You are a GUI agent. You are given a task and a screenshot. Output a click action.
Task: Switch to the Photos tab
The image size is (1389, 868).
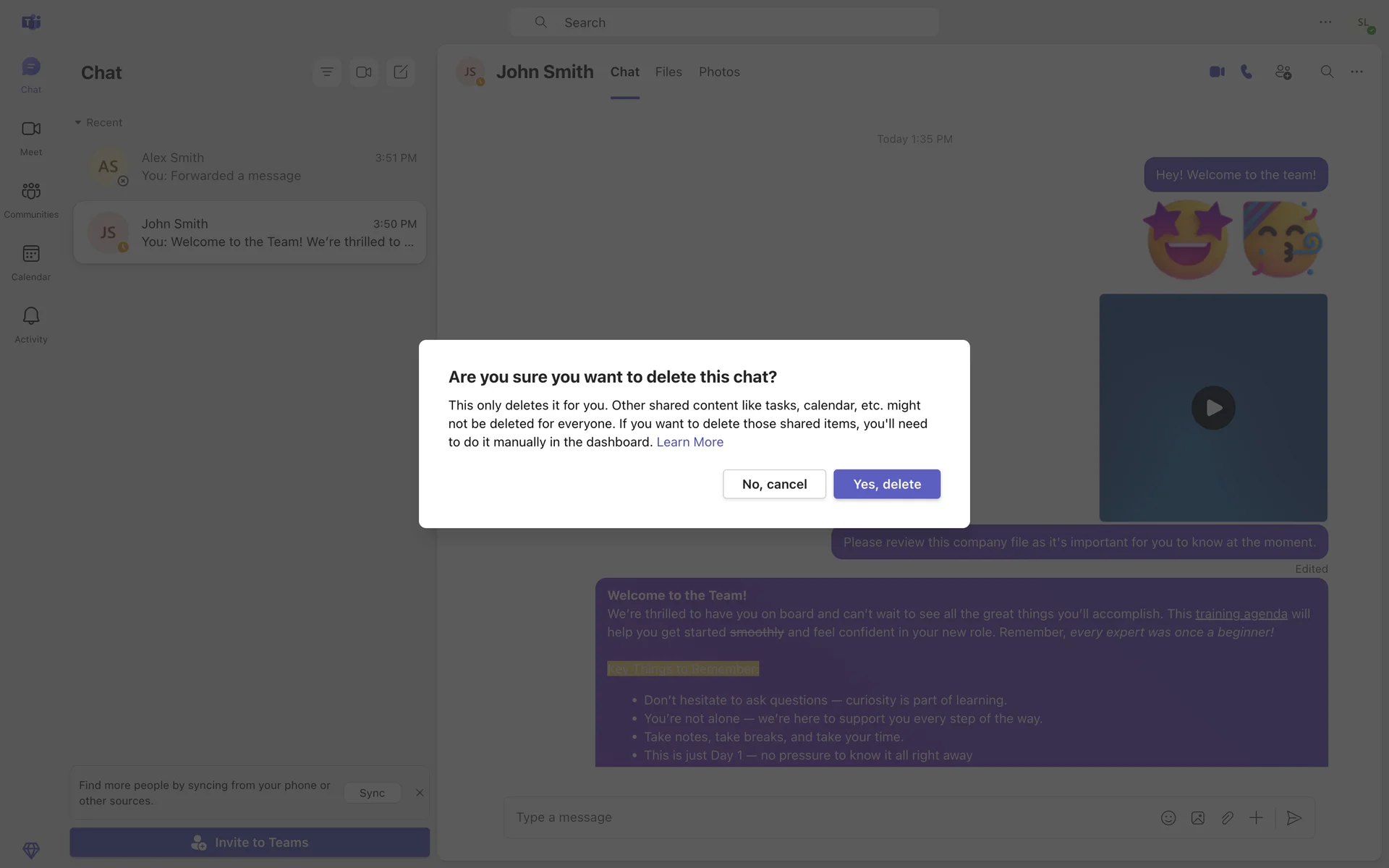(719, 72)
